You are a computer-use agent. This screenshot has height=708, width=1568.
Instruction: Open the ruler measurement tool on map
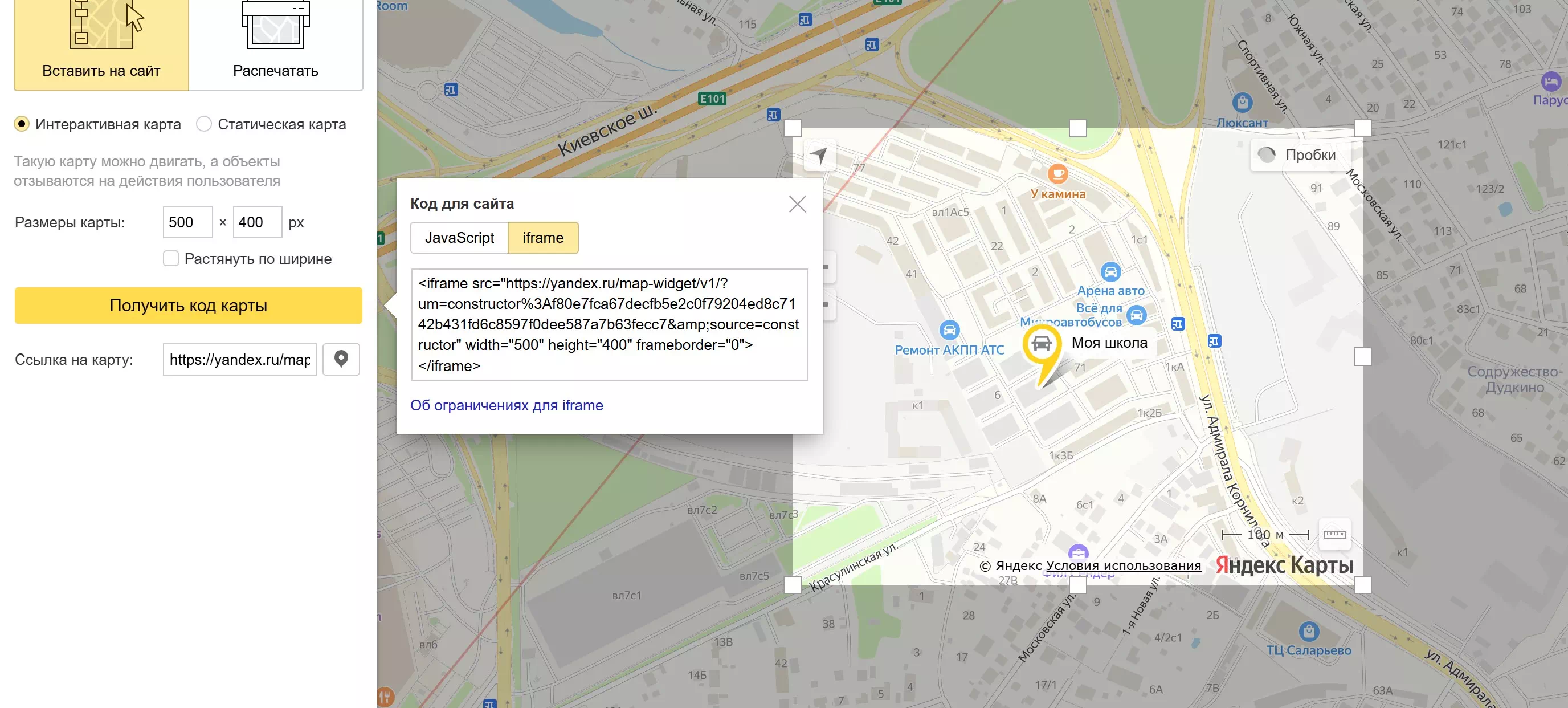tap(1334, 535)
